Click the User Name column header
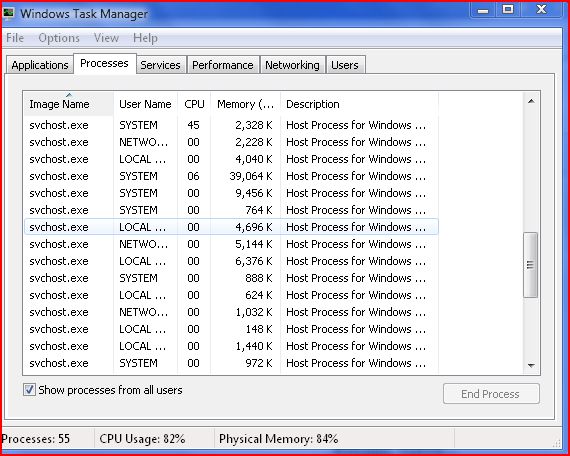Viewport: 570px width, 456px height. pyautogui.click(x=145, y=104)
